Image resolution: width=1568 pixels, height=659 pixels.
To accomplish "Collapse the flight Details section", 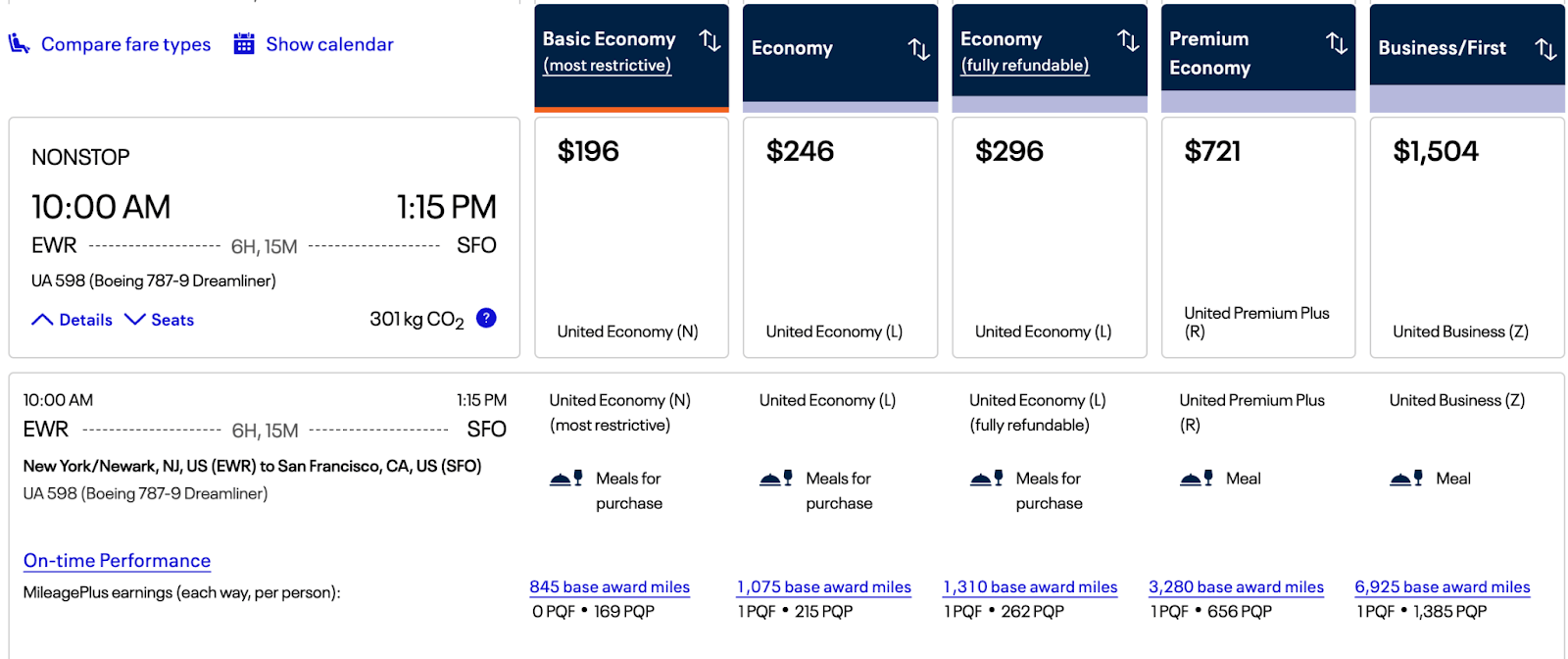I will pyautogui.click(x=73, y=320).
